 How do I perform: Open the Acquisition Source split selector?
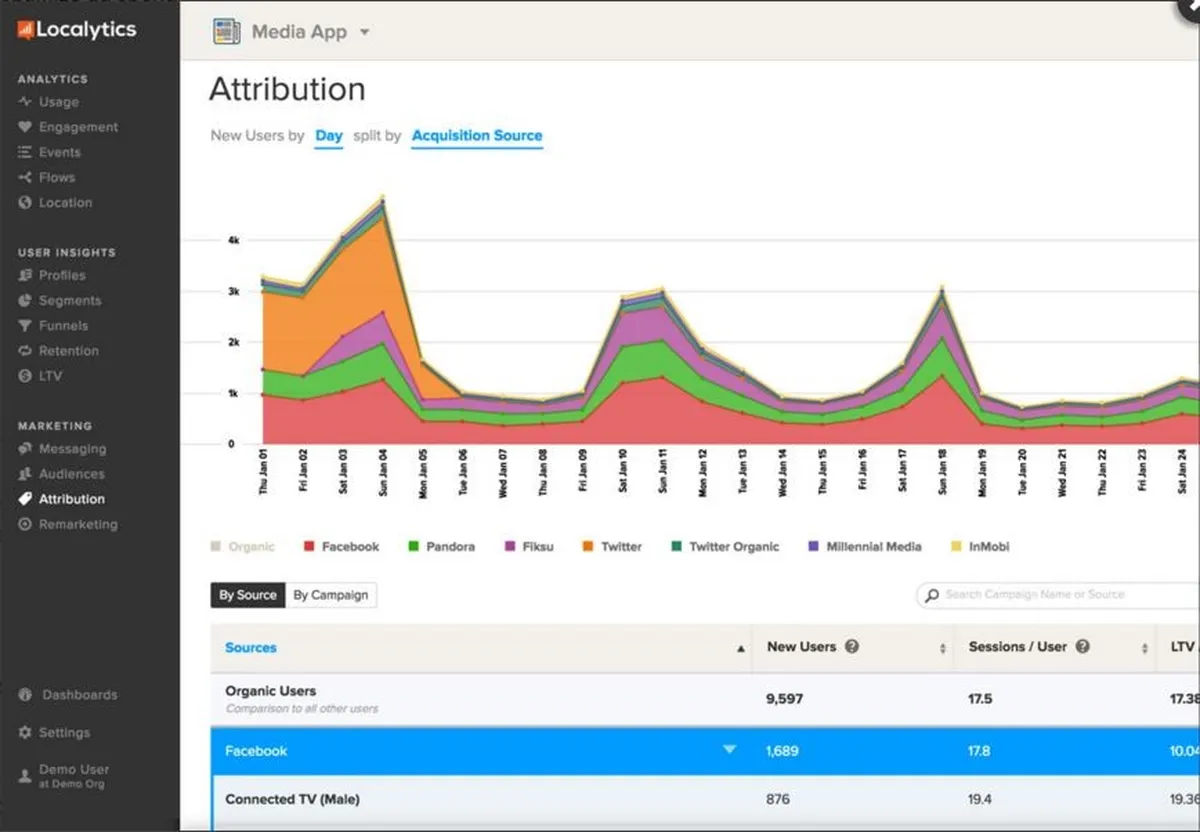[477, 136]
